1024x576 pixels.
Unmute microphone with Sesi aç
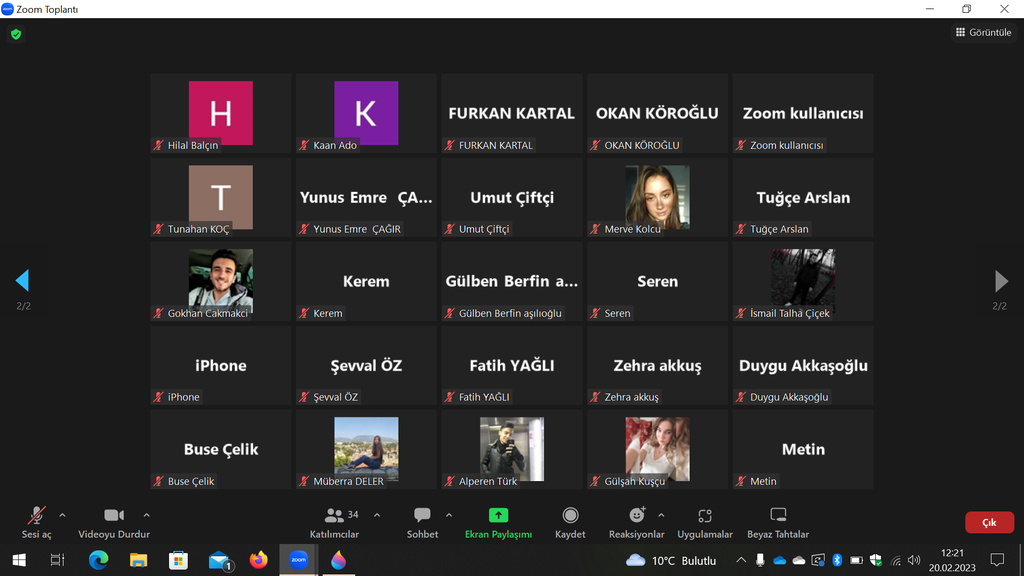[x=37, y=521]
